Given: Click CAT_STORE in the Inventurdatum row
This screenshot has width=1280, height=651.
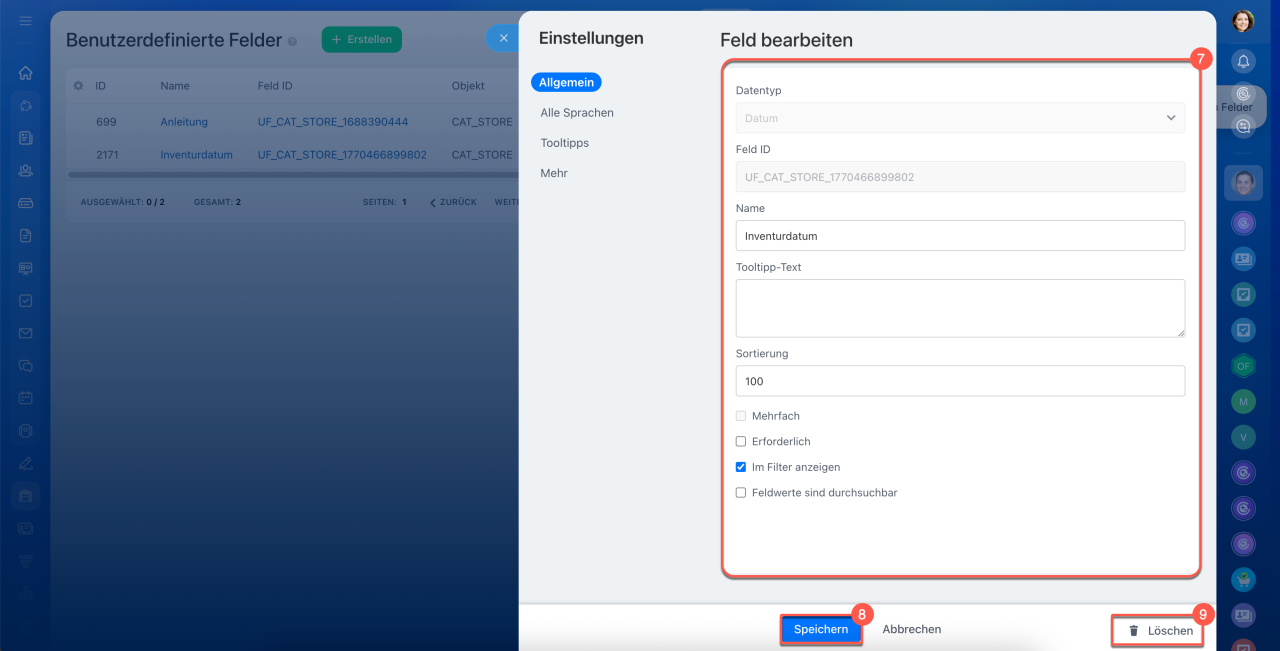Looking at the screenshot, I should [482, 155].
